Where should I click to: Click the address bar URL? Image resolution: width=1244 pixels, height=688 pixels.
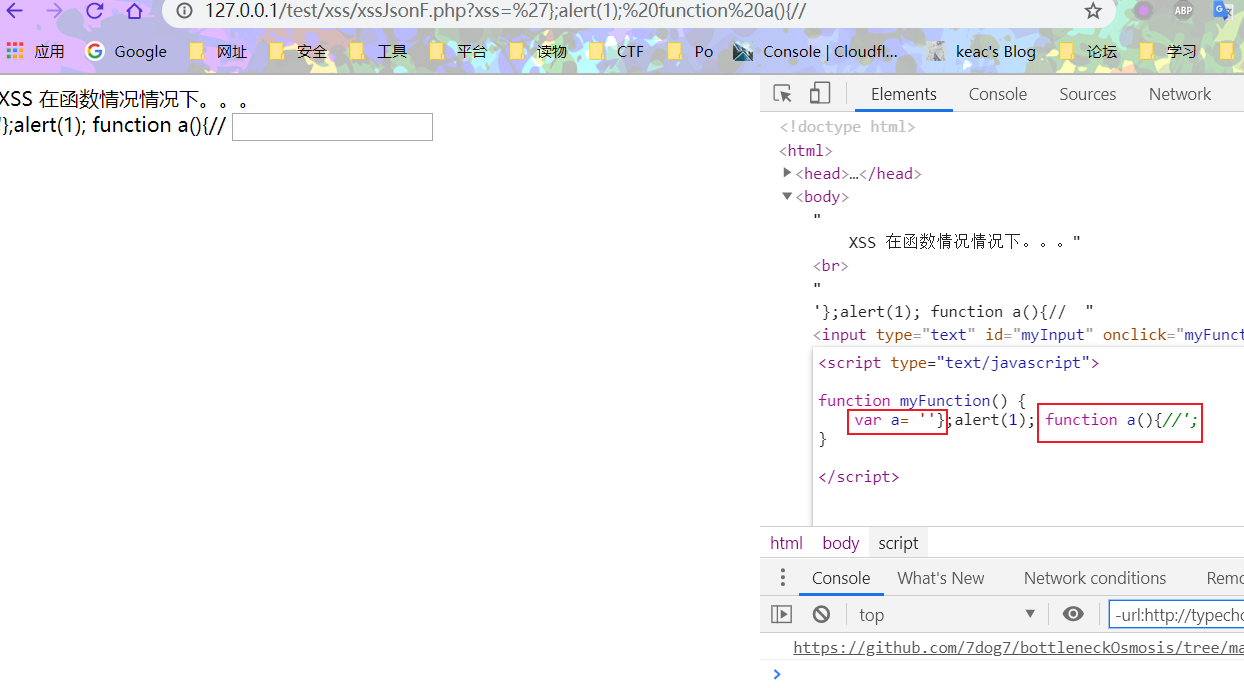505,11
